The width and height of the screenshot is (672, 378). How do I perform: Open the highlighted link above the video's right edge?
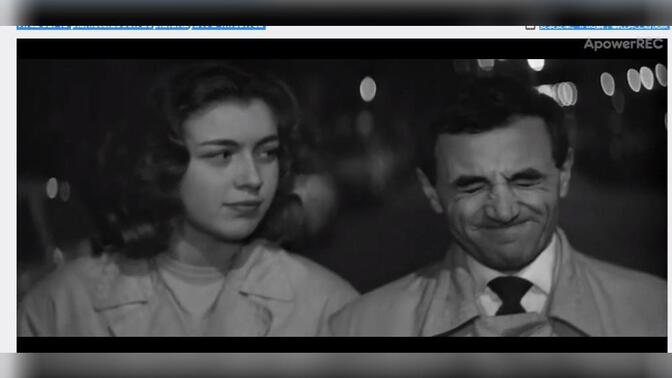point(603,27)
